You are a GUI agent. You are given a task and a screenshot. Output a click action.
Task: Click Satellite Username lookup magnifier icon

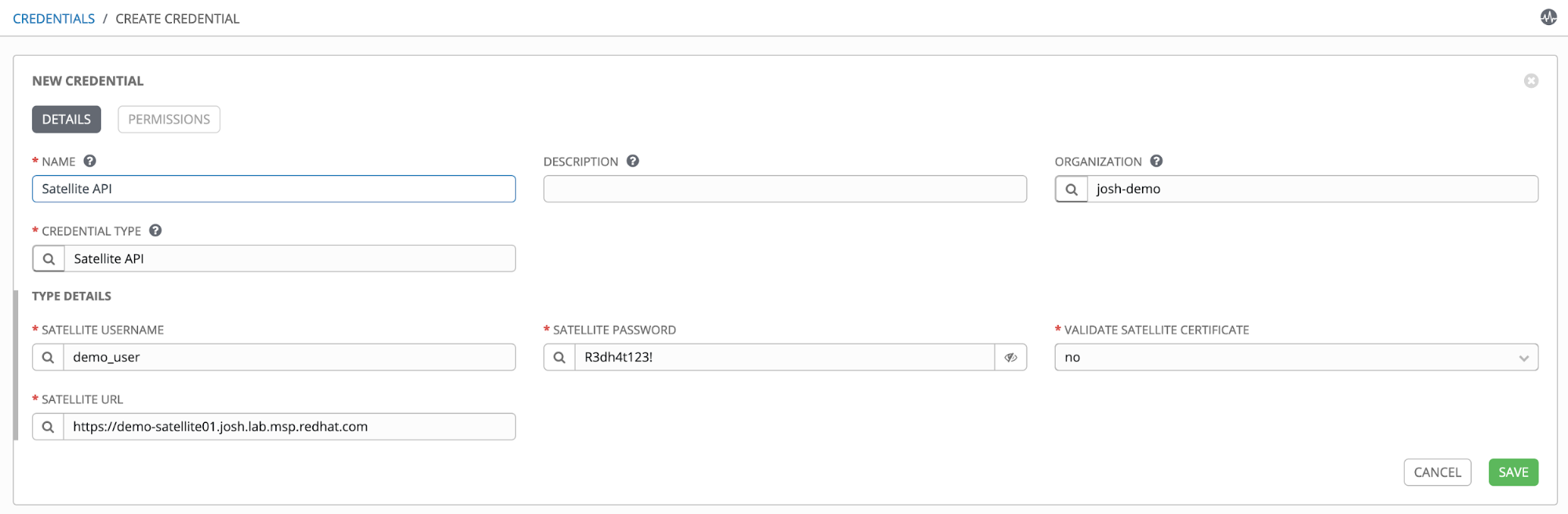pos(48,357)
